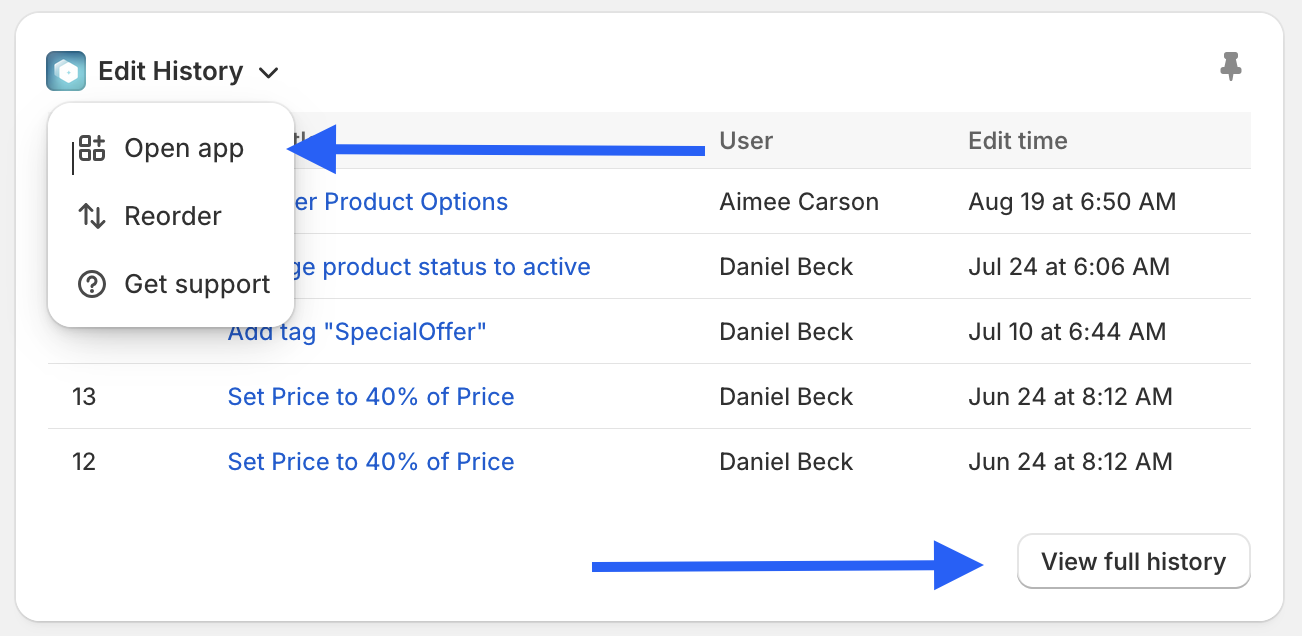Click the Jul 24 at 6:06 AM timestamp

tap(1069, 267)
